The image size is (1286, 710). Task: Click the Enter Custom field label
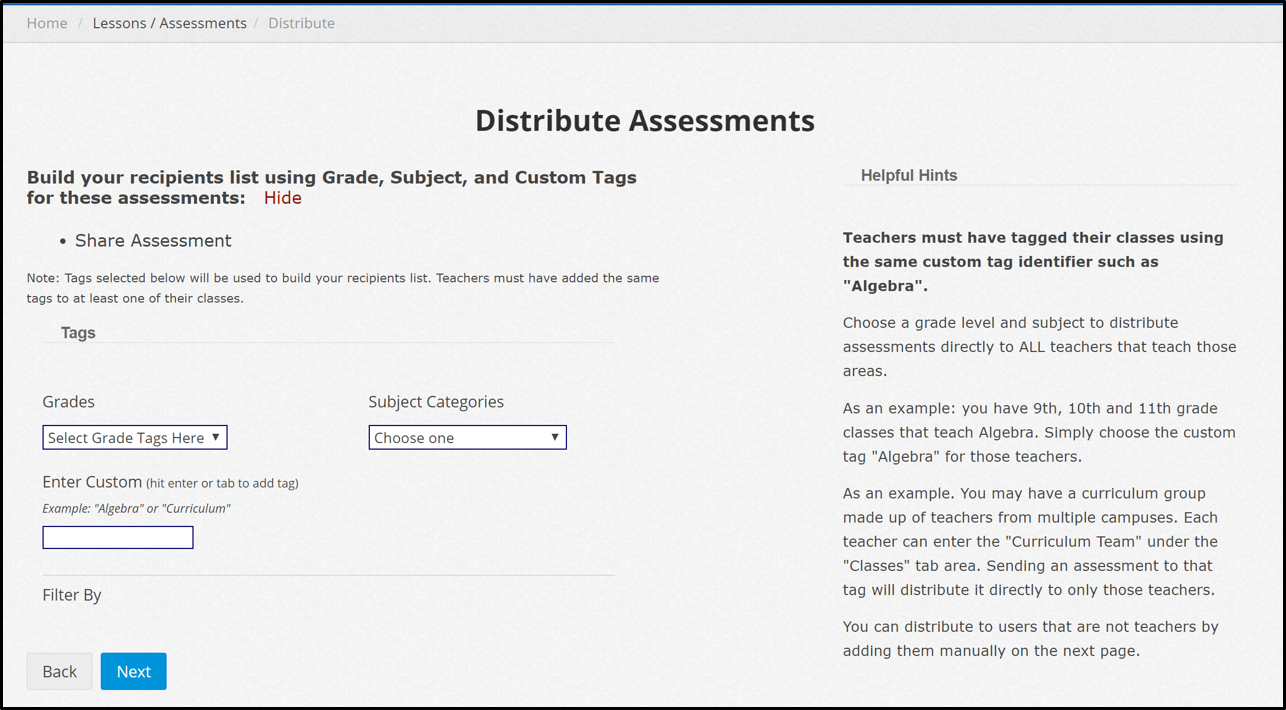click(x=92, y=482)
